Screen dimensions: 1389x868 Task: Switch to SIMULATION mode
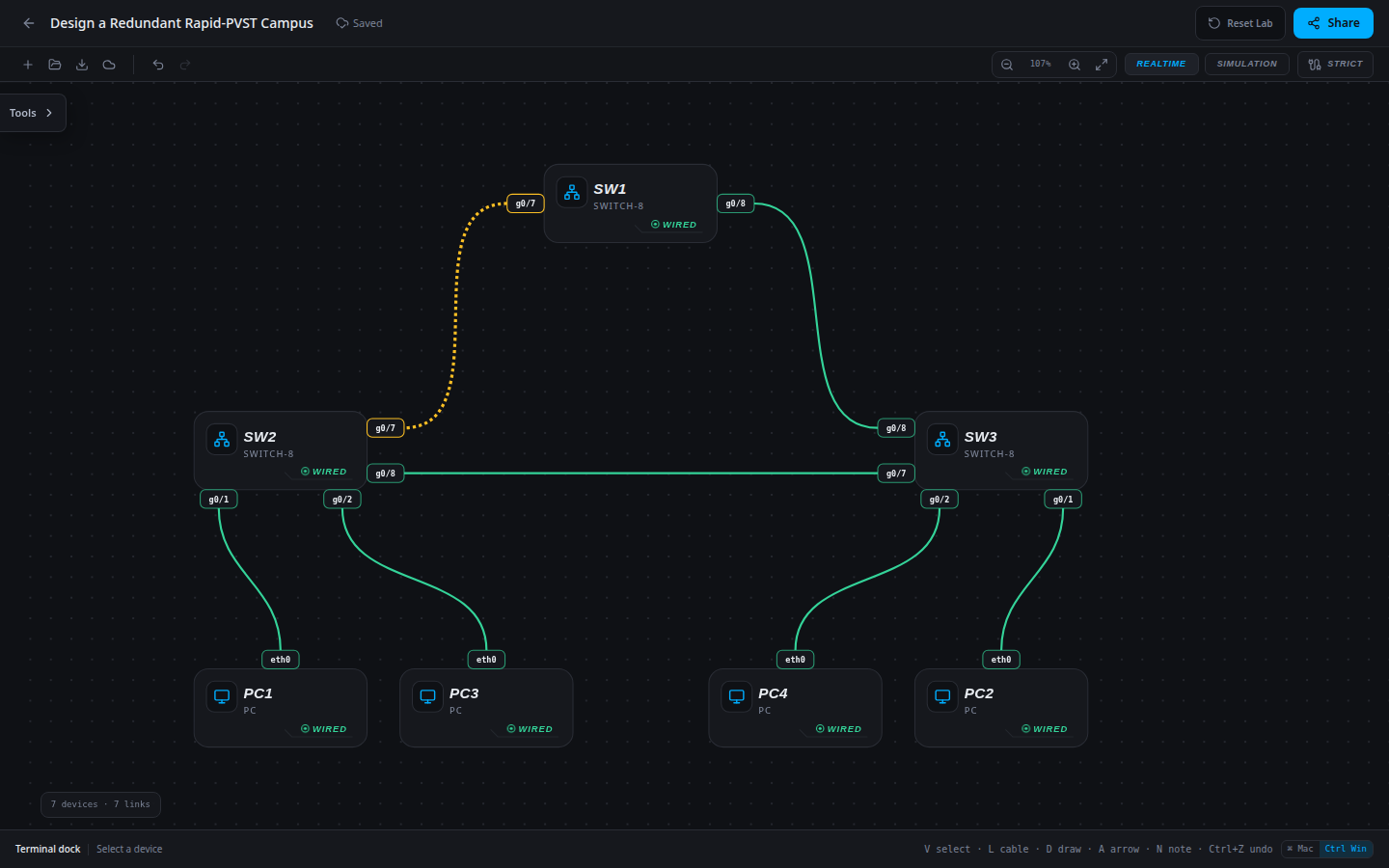pos(1246,65)
